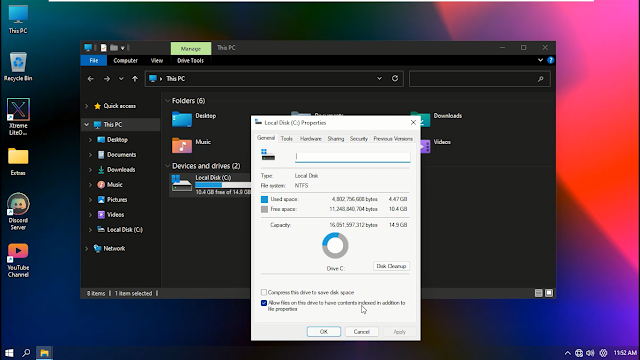Open This PC desktop icon
640x360 pixels.
(x=18, y=20)
